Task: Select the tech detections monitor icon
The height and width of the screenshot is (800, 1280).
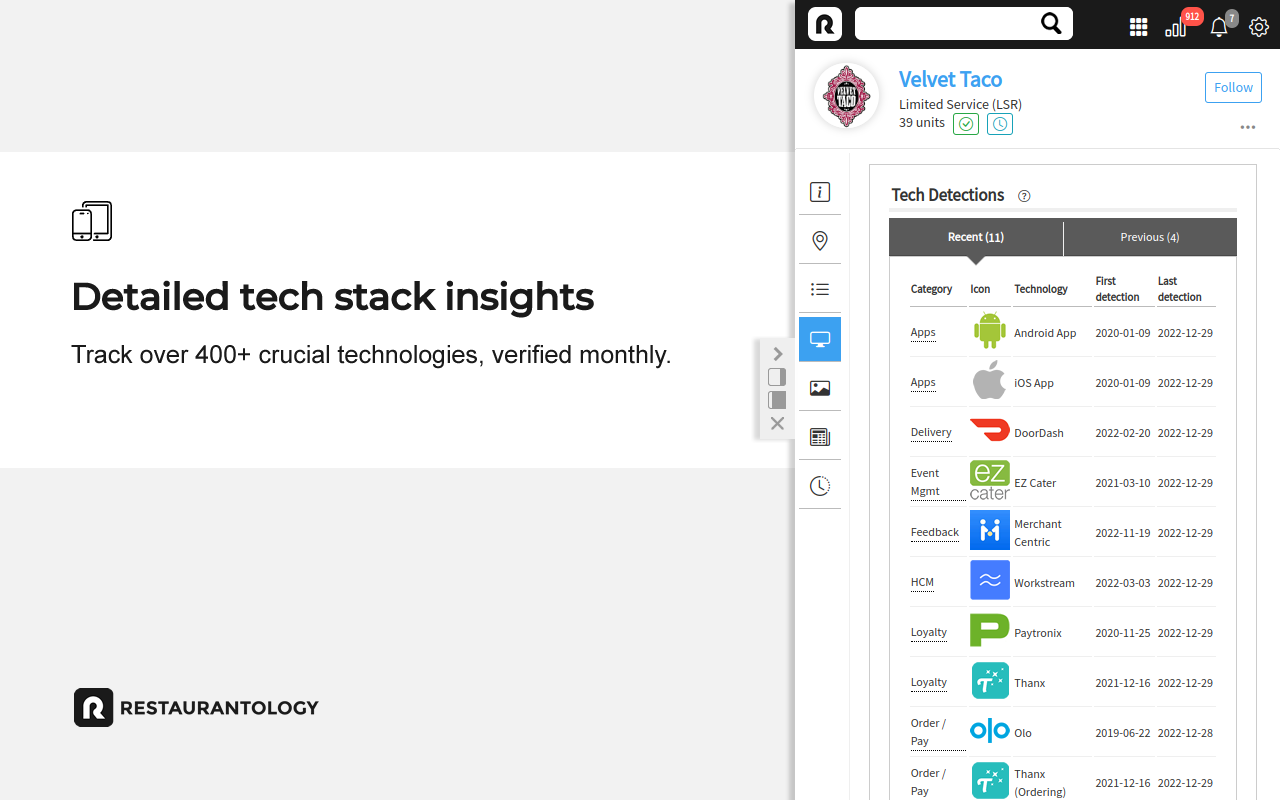Action: coord(820,339)
